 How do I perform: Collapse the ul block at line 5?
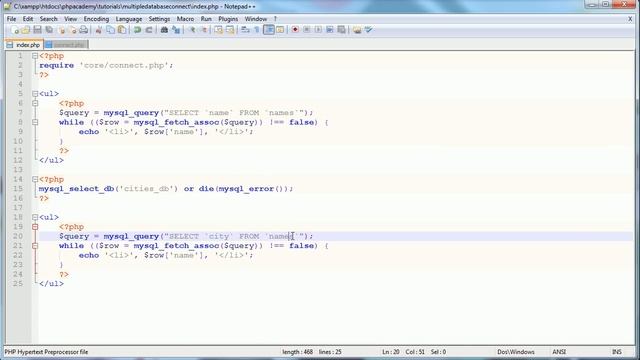[x=35, y=94]
